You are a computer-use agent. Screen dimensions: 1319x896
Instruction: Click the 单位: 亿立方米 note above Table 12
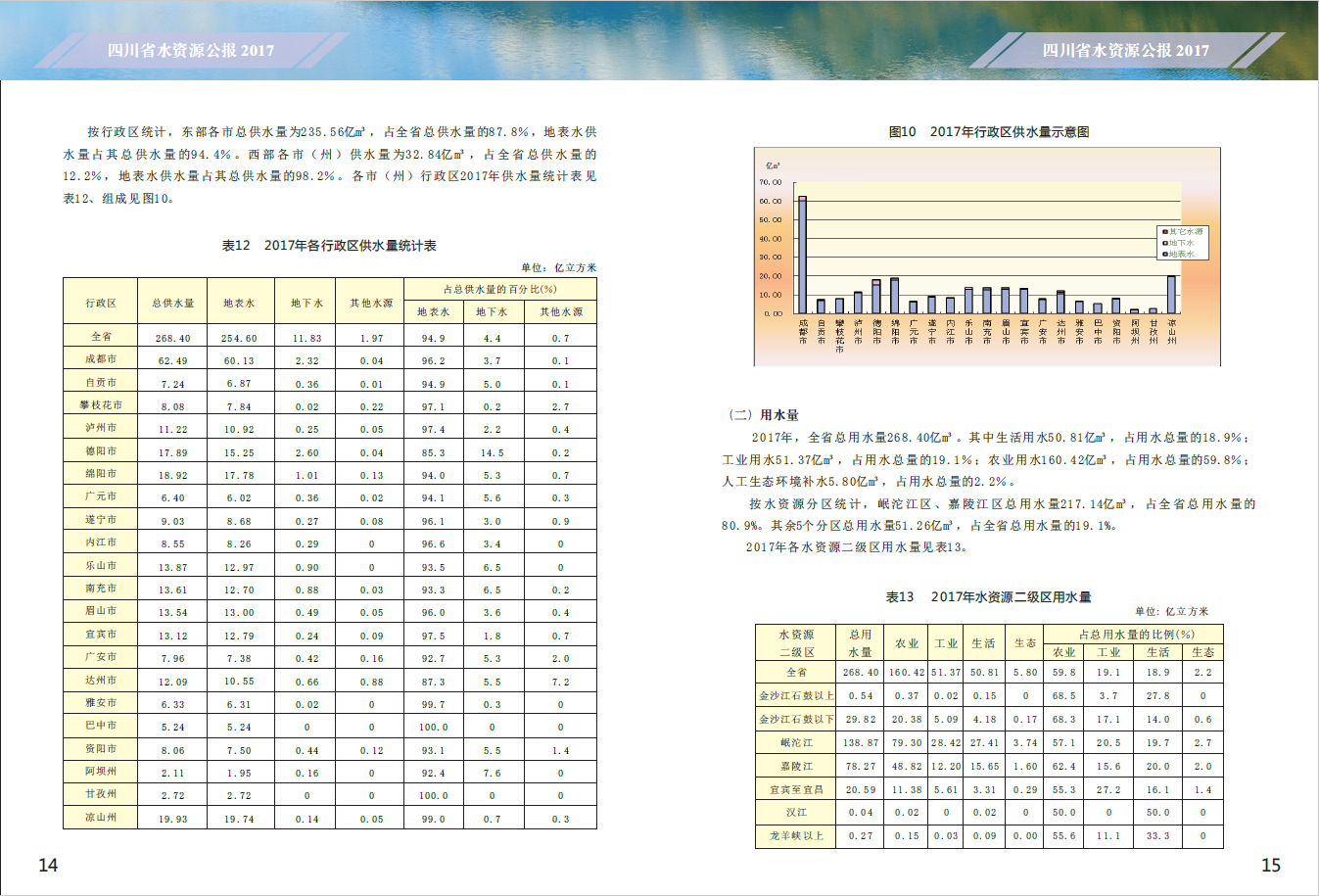tap(559, 267)
